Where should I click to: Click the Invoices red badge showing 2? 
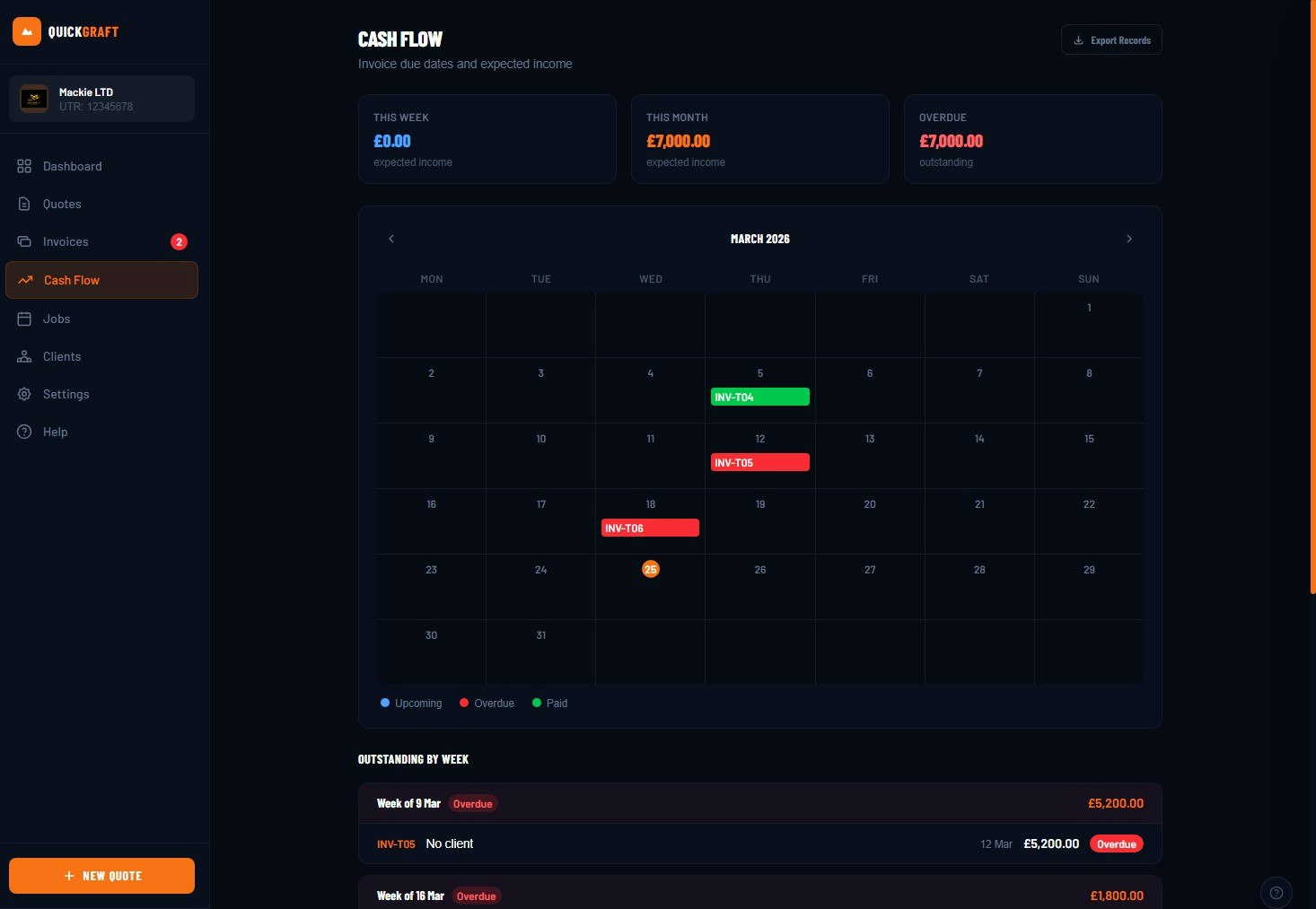click(x=179, y=241)
